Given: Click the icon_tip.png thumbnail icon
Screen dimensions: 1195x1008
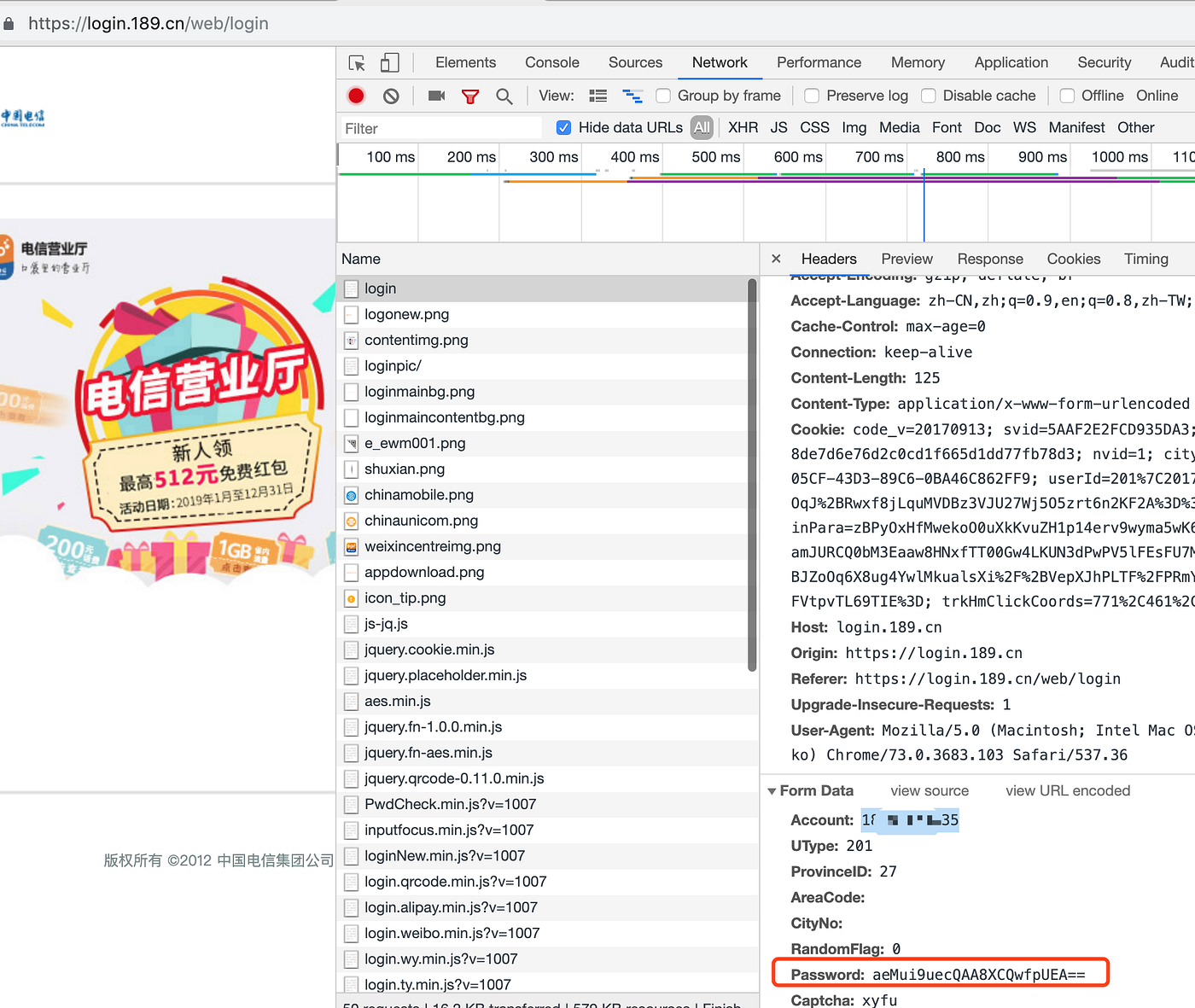Looking at the screenshot, I should [x=351, y=598].
